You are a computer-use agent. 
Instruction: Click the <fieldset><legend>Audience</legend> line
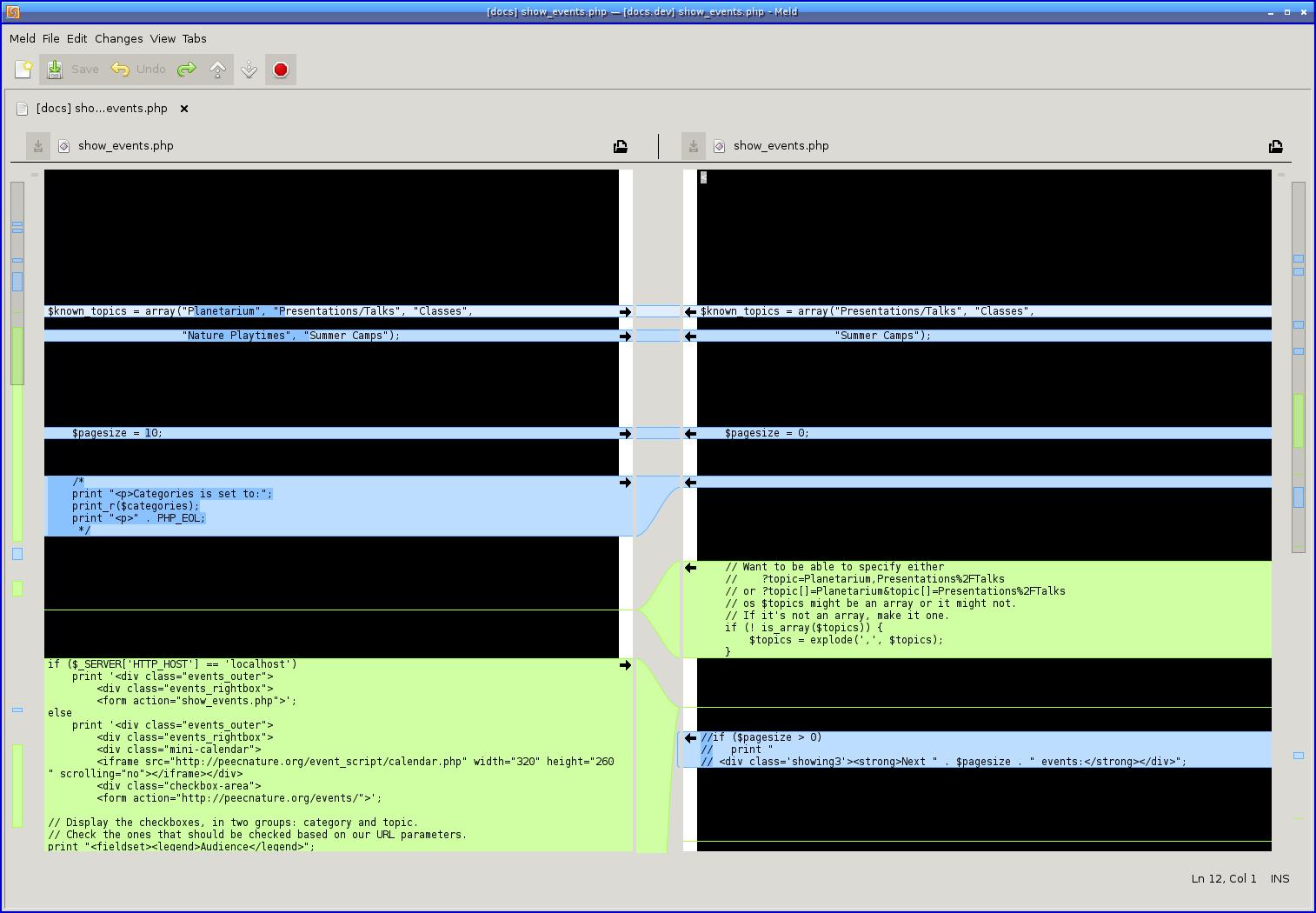[182, 847]
